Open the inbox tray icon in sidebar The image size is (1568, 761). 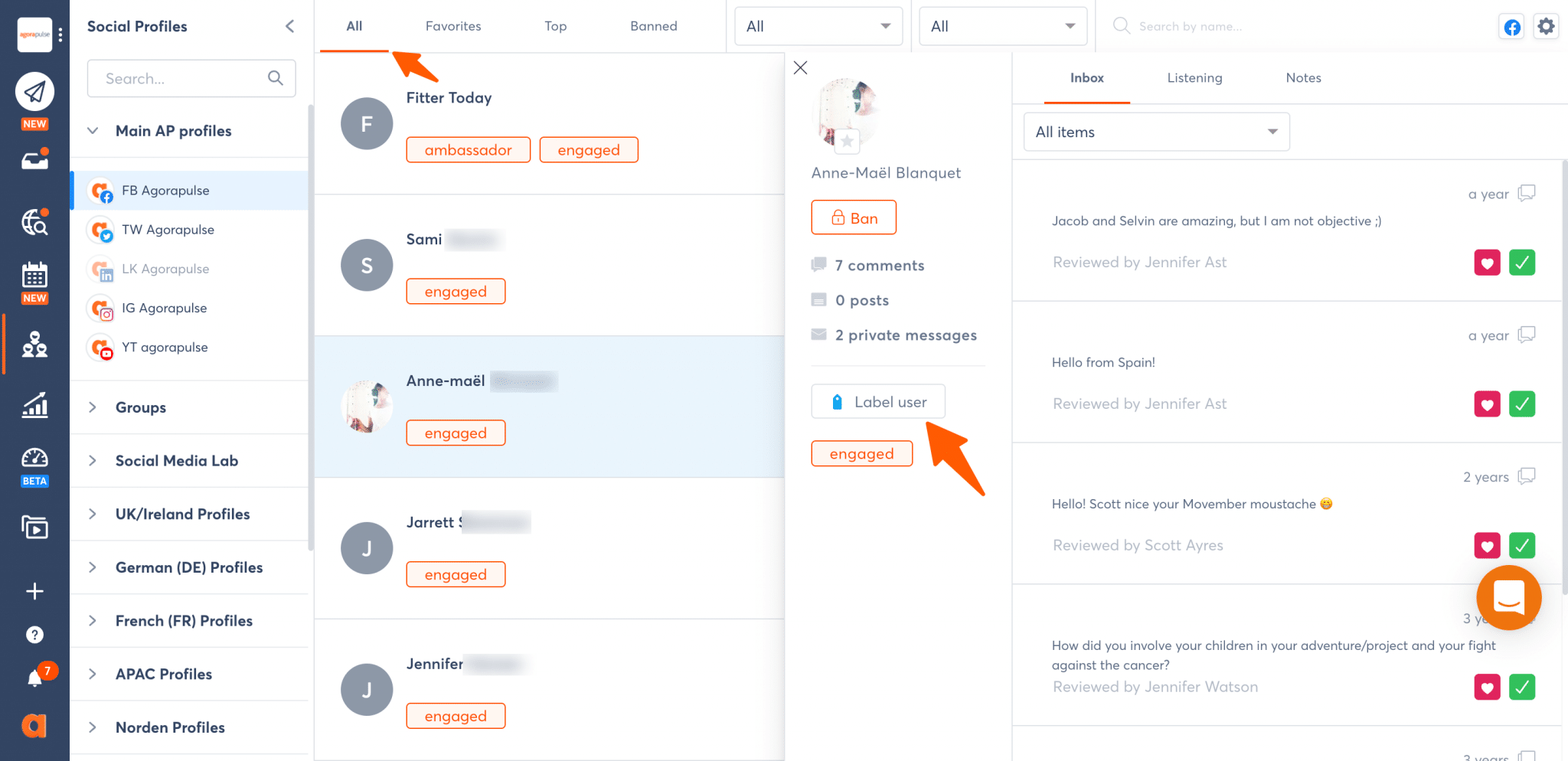click(x=34, y=160)
